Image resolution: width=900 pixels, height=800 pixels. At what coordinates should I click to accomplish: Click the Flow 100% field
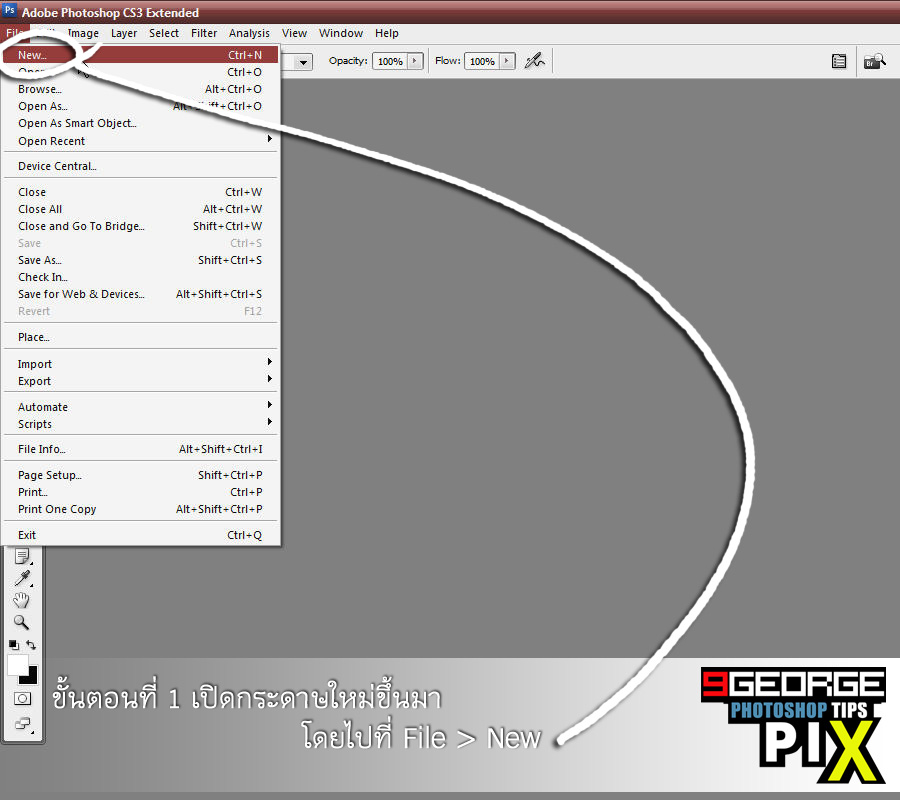pyautogui.click(x=482, y=61)
